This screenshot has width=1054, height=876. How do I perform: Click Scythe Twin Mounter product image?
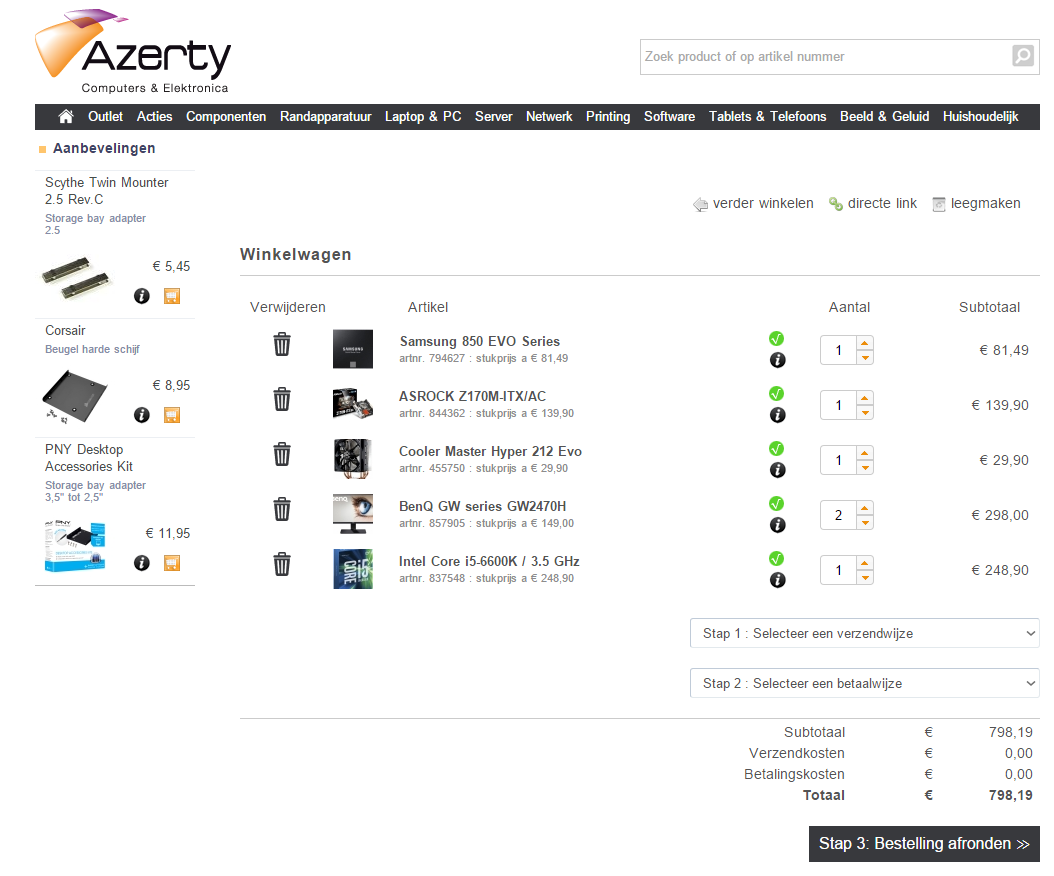click(x=76, y=277)
